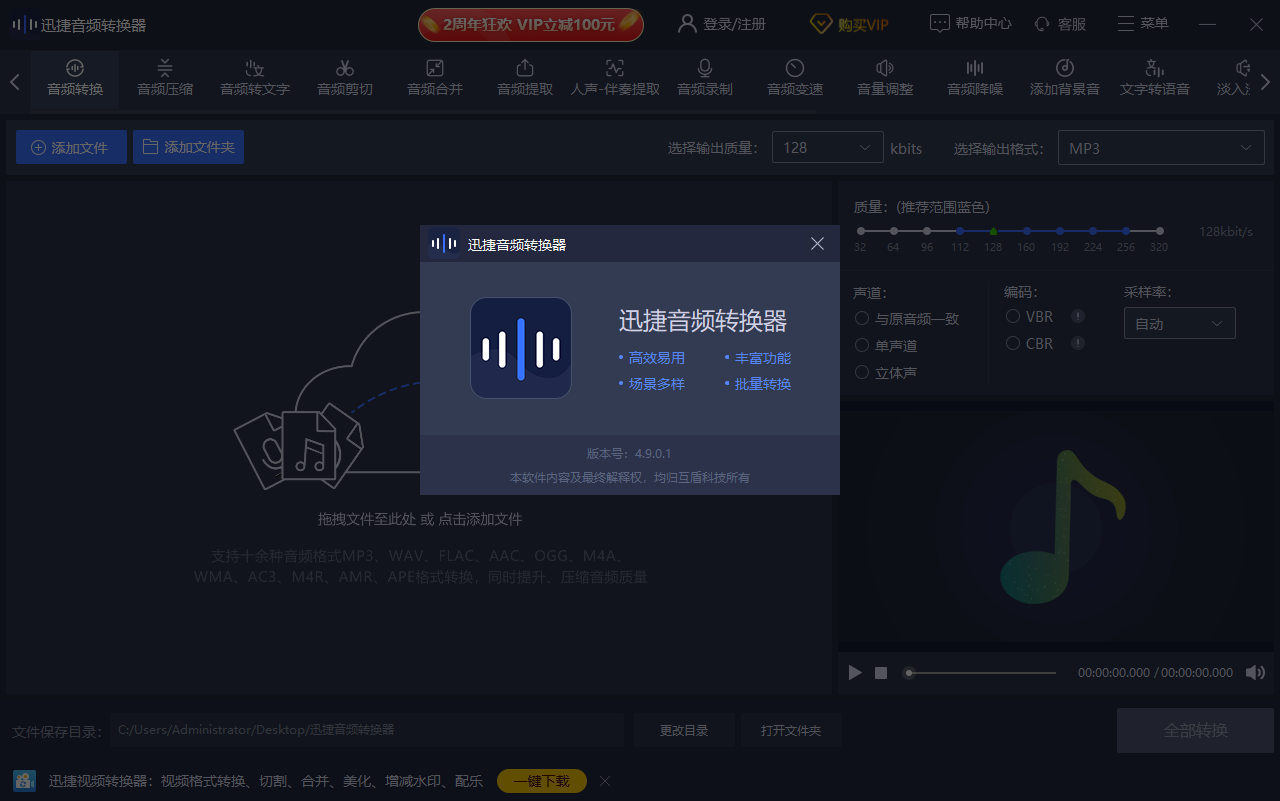Click the stop button in preview

(881, 673)
